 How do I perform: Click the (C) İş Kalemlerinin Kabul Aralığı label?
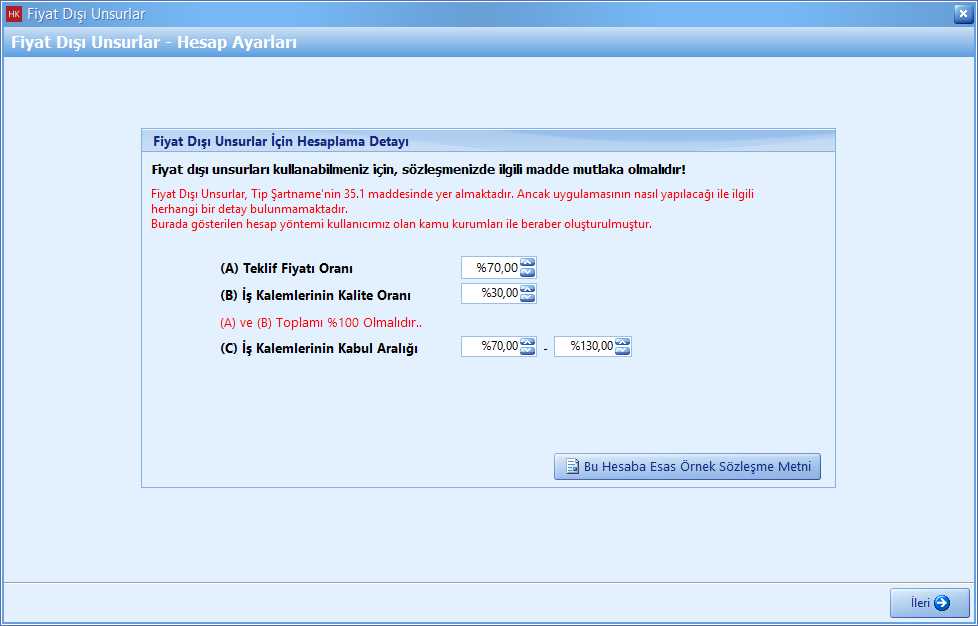pos(318,349)
